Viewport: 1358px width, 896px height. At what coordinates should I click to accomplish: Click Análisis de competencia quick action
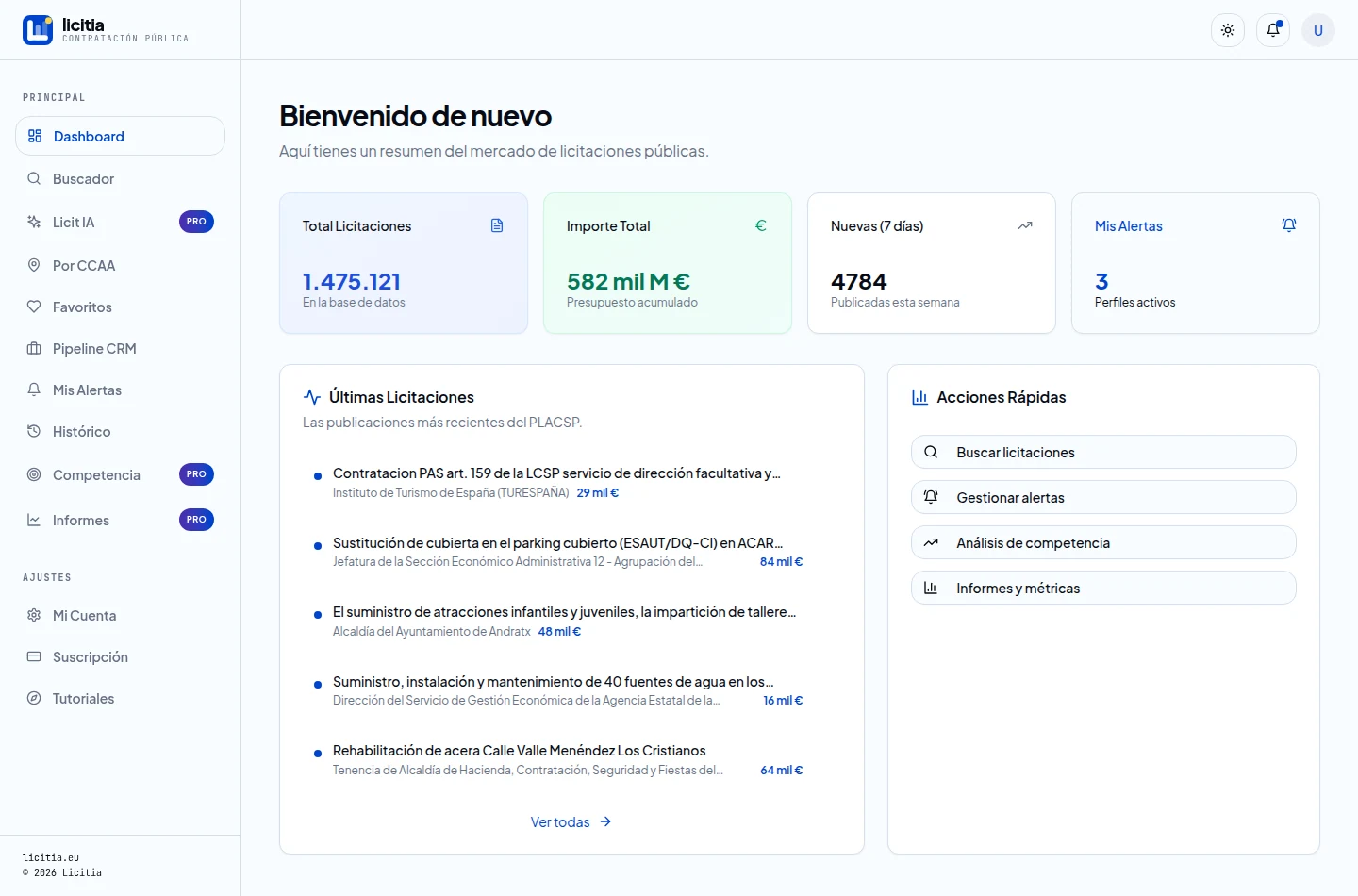coord(1103,542)
